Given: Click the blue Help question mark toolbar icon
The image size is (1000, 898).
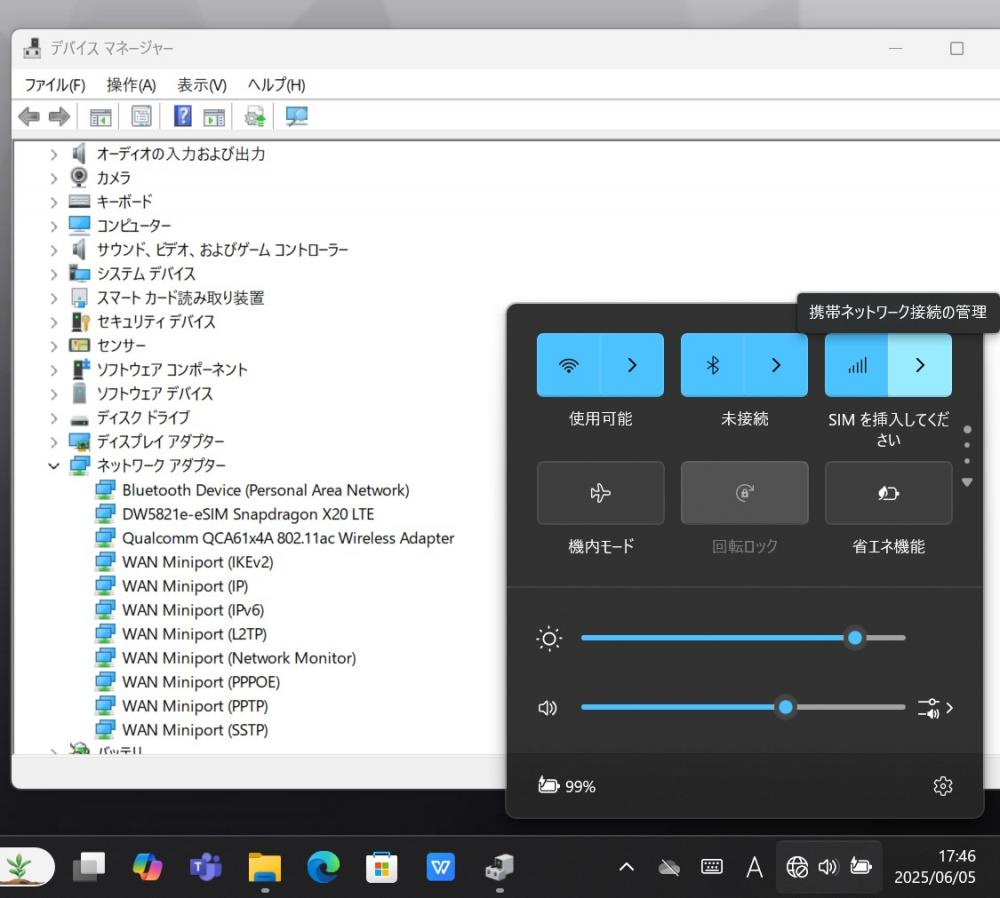Looking at the screenshot, I should 182,116.
